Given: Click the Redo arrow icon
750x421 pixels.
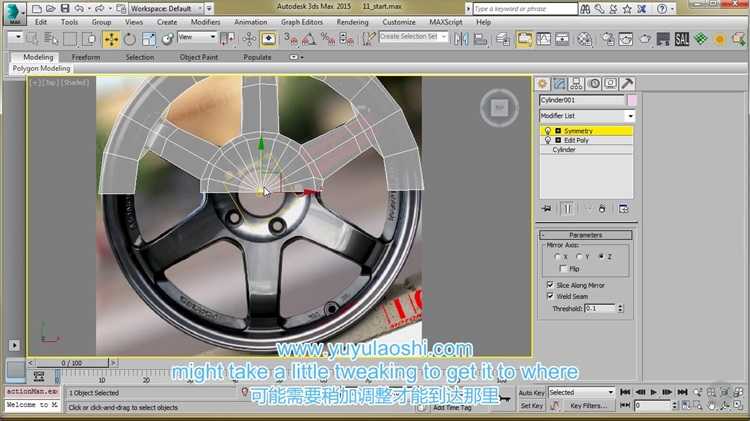Looking at the screenshot, I should (x=99, y=9).
